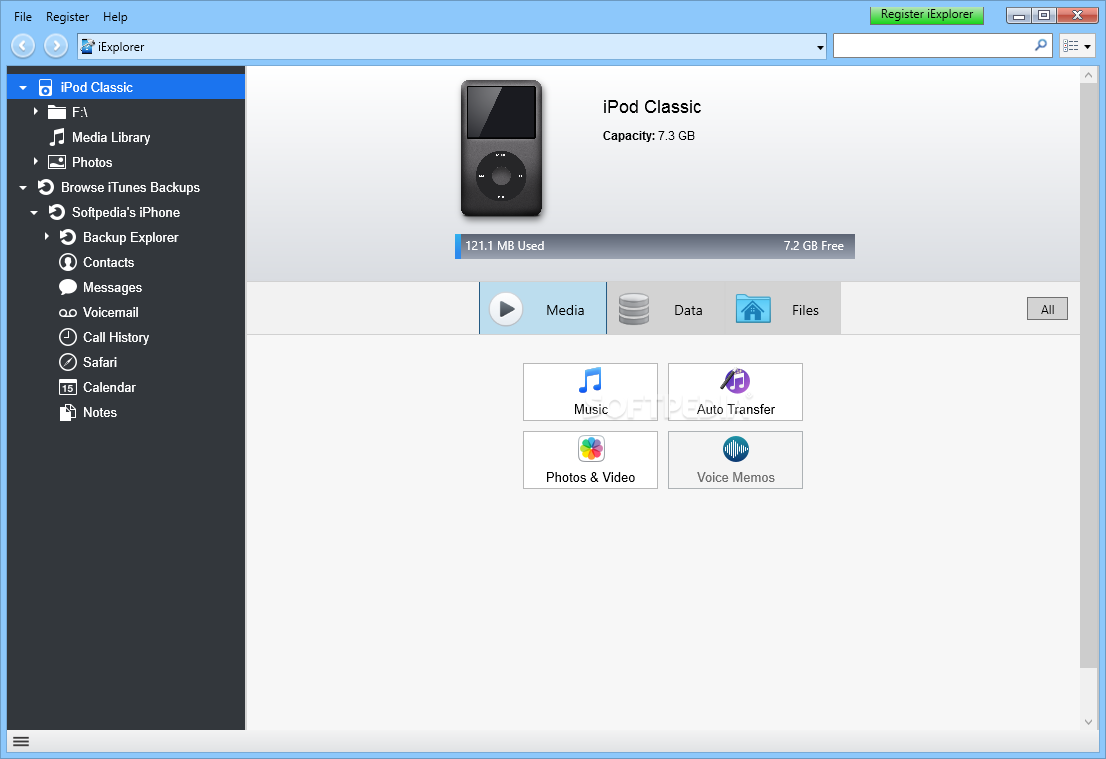Expand the F:\ folder node

[x=35, y=111]
